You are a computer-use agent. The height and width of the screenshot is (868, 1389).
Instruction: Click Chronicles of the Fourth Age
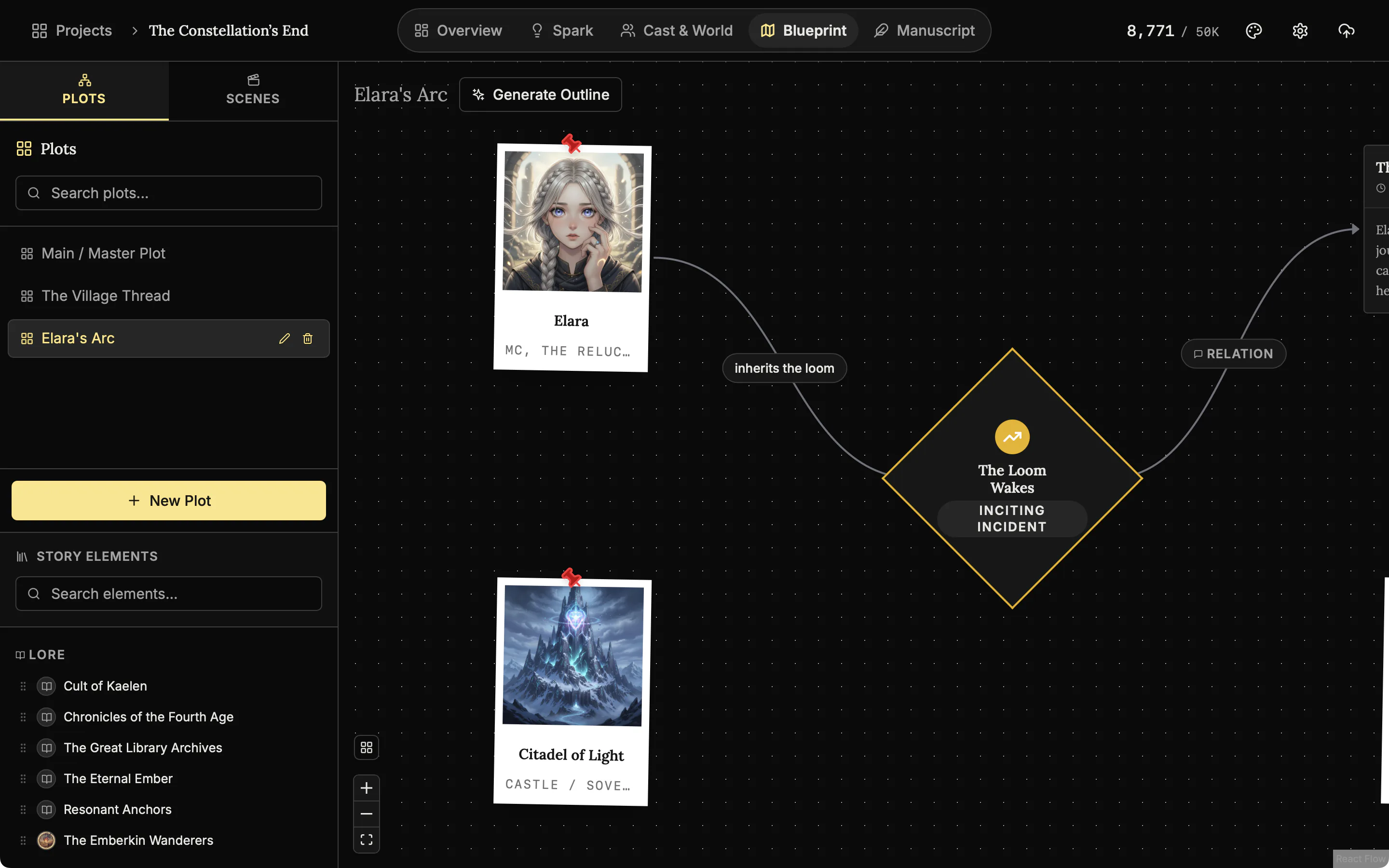tap(148, 717)
